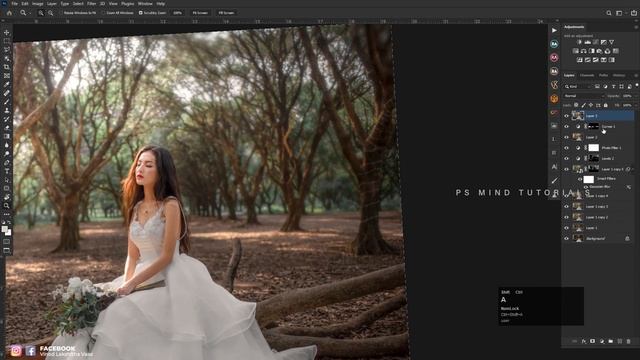Open the Adjustments panel flyout menu
The image size is (640, 360).
pos(636,27)
